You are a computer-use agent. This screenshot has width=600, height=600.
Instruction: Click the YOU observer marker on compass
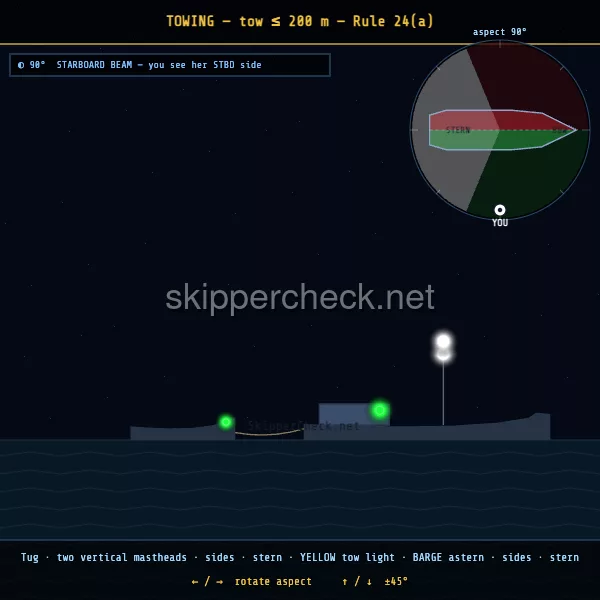[x=500, y=210]
